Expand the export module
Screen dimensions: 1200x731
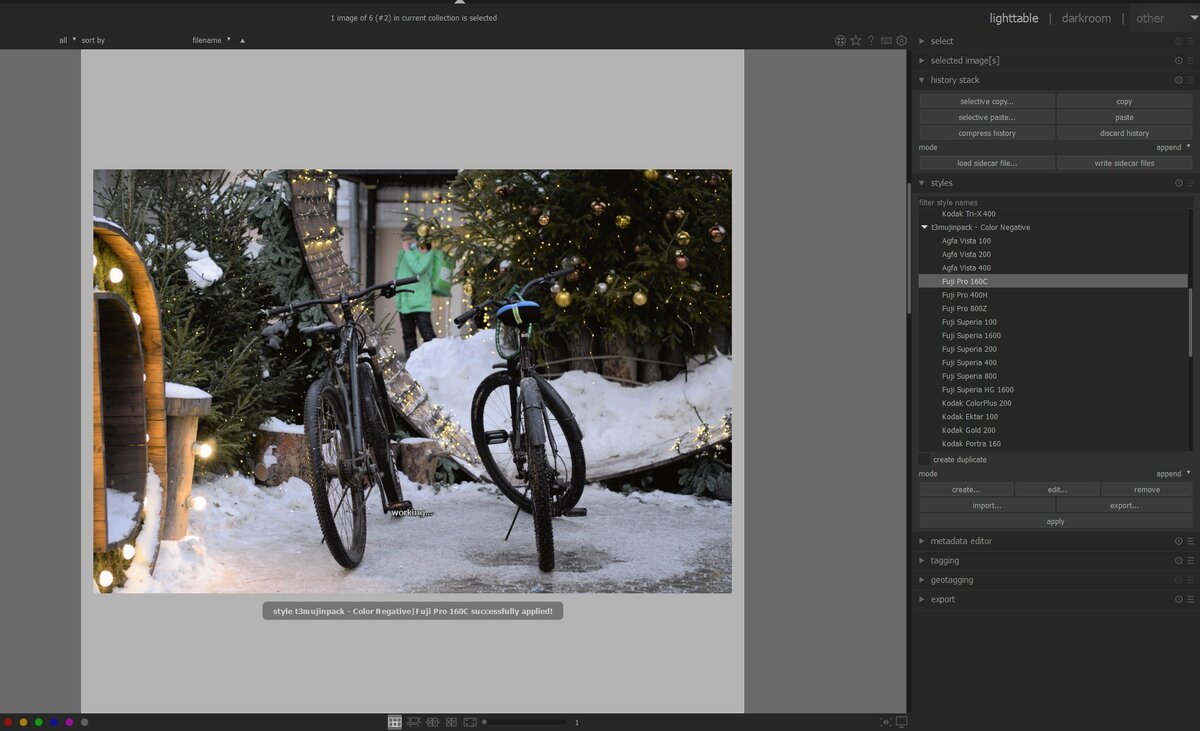point(922,600)
